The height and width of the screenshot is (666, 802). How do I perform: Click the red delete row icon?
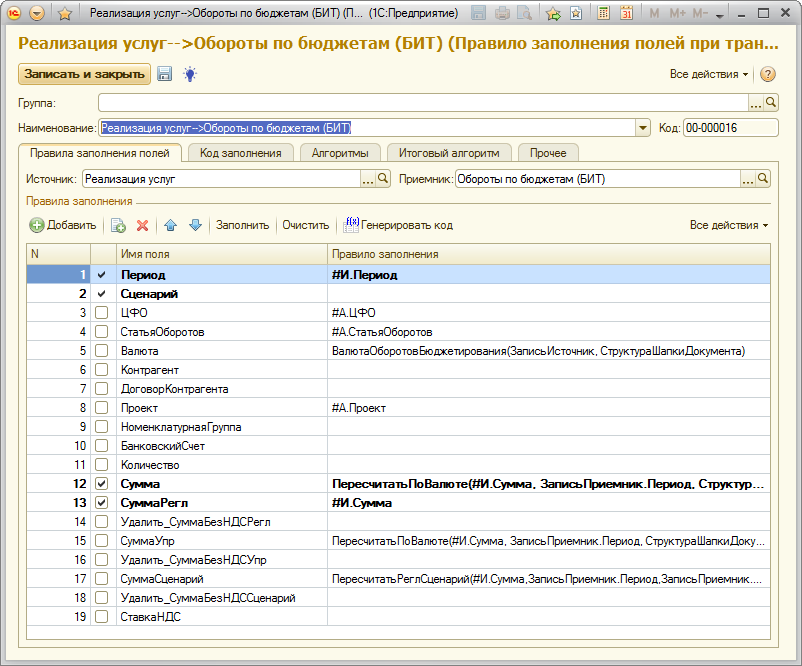tap(142, 226)
